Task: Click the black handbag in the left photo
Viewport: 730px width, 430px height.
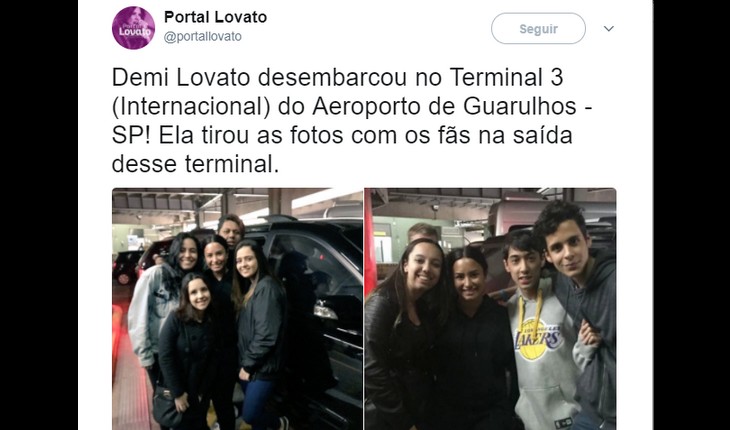Action: click(165, 407)
